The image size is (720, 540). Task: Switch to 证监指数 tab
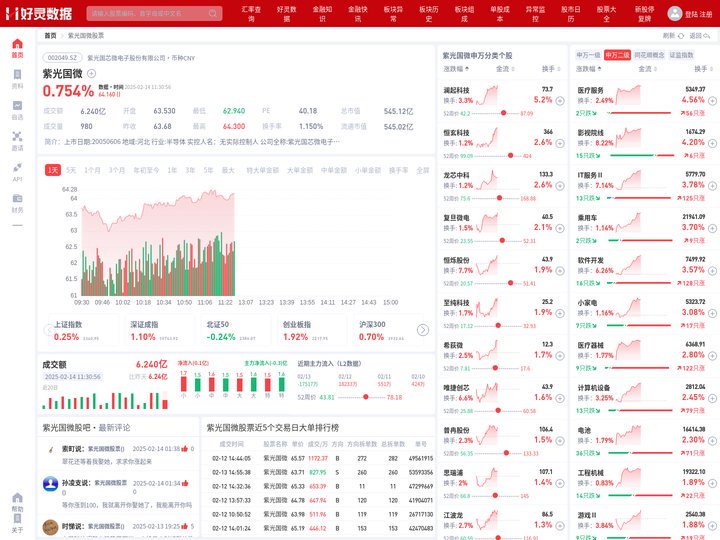(x=681, y=55)
